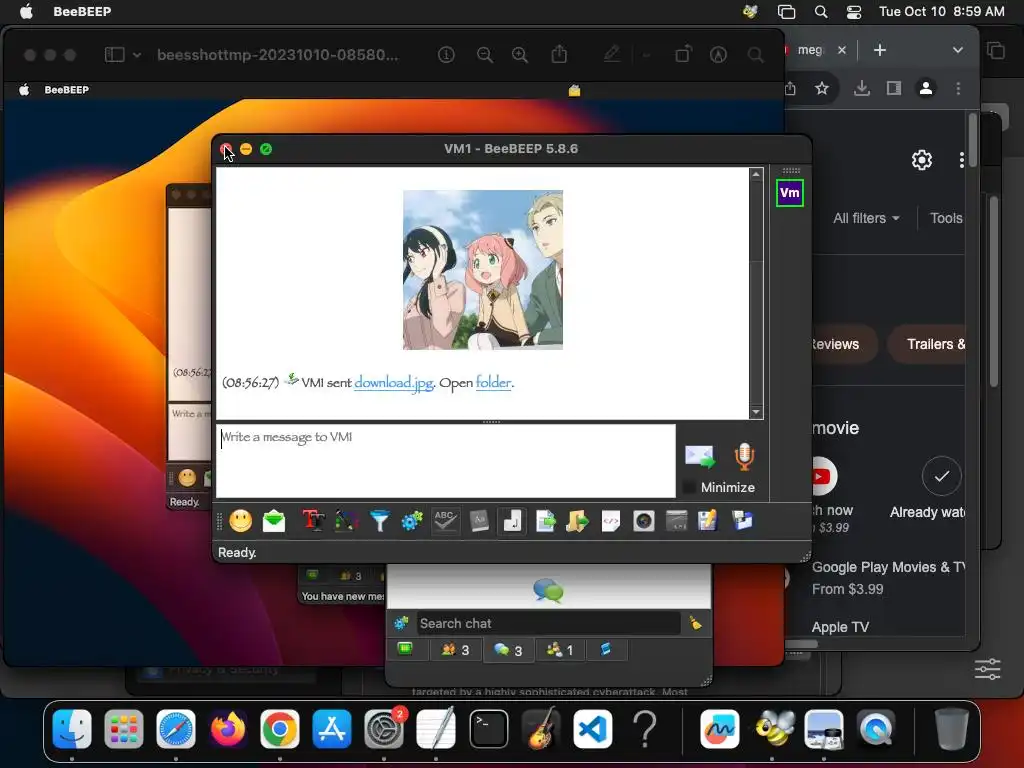Toggle the Preview sidebar button

click(114, 55)
